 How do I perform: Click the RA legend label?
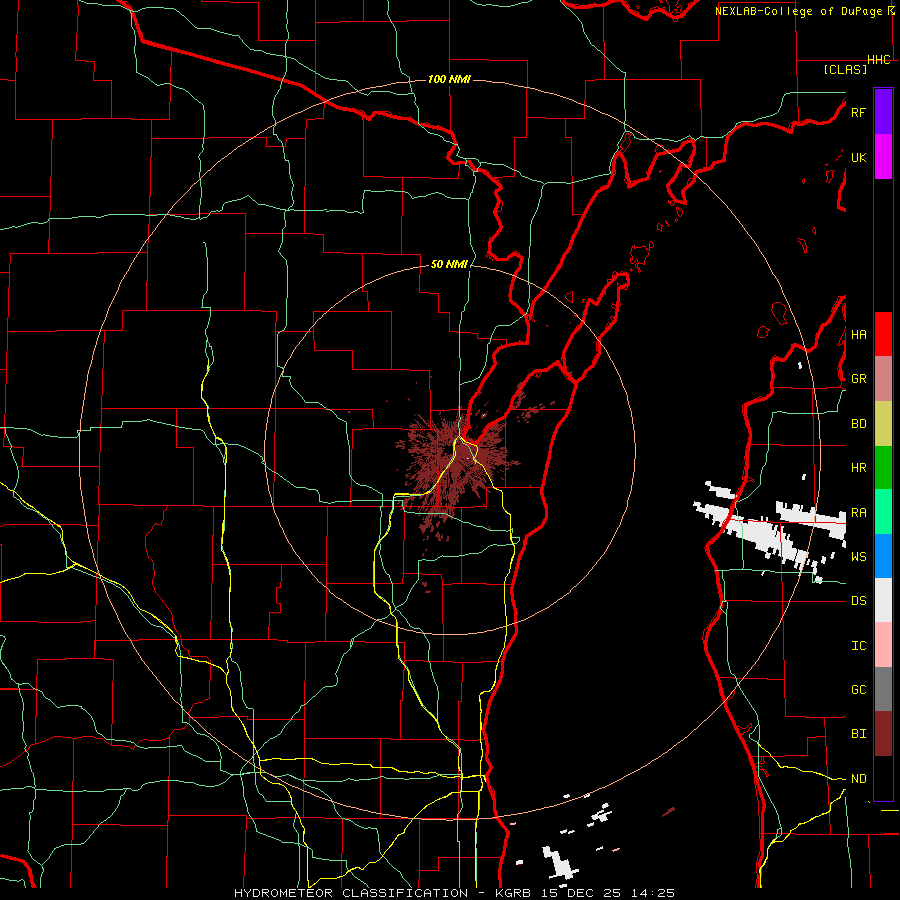point(858,513)
